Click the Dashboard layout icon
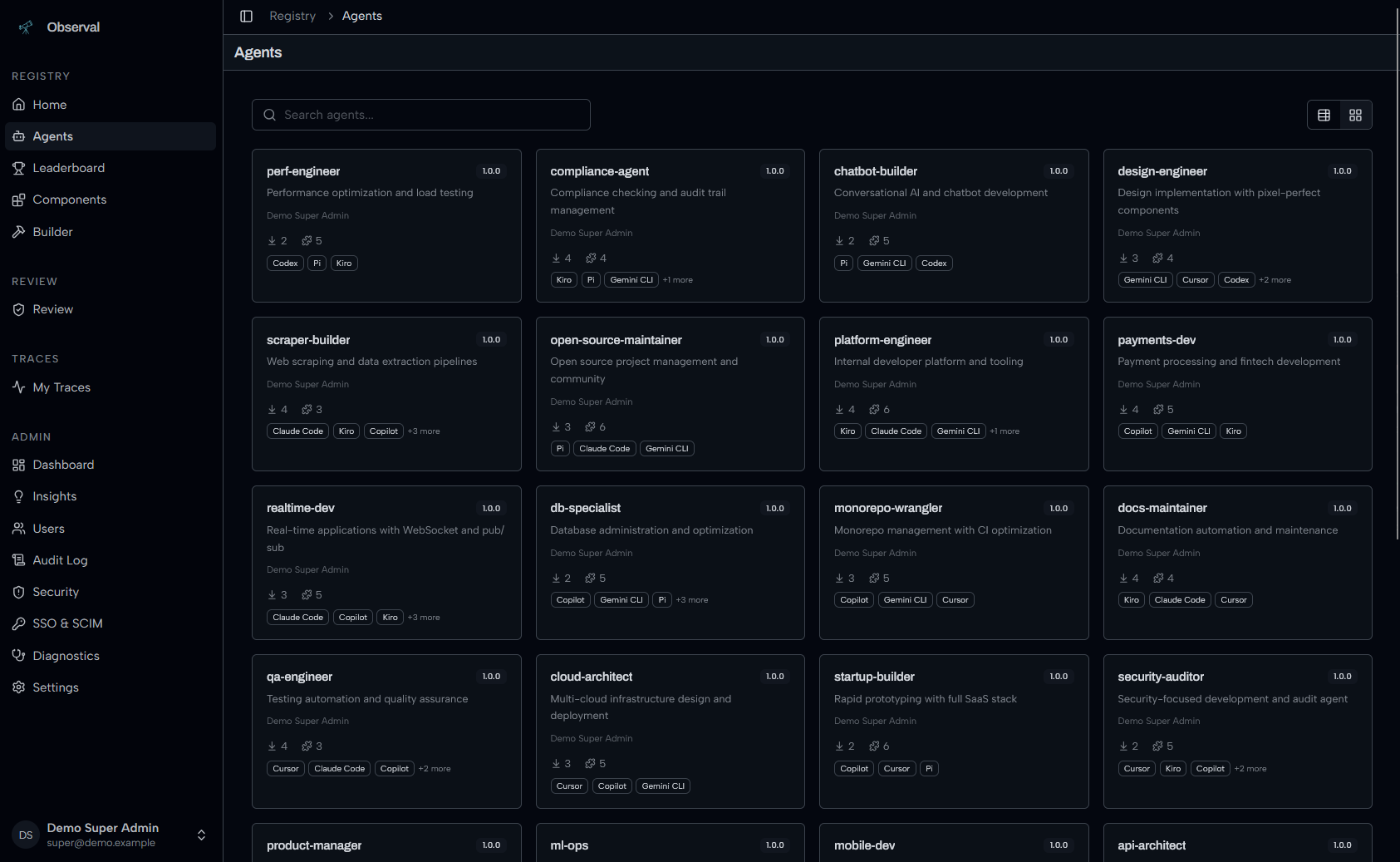 [19, 465]
